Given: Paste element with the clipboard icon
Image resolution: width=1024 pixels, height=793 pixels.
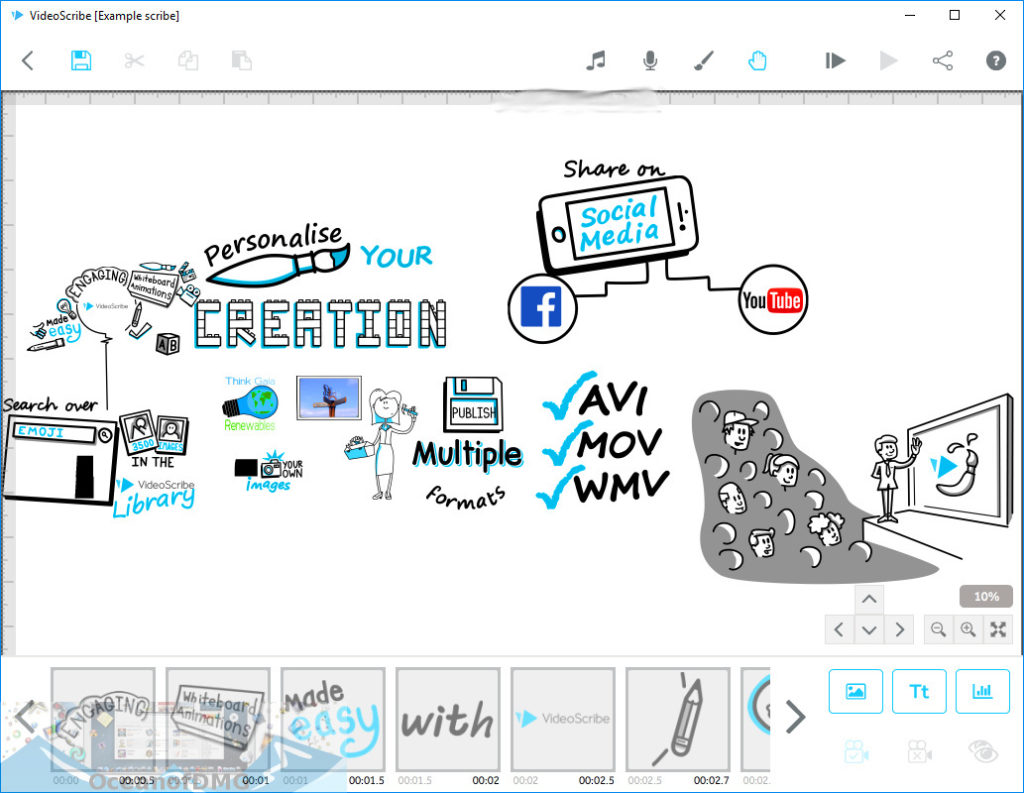Looking at the screenshot, I should coord(242,61).
